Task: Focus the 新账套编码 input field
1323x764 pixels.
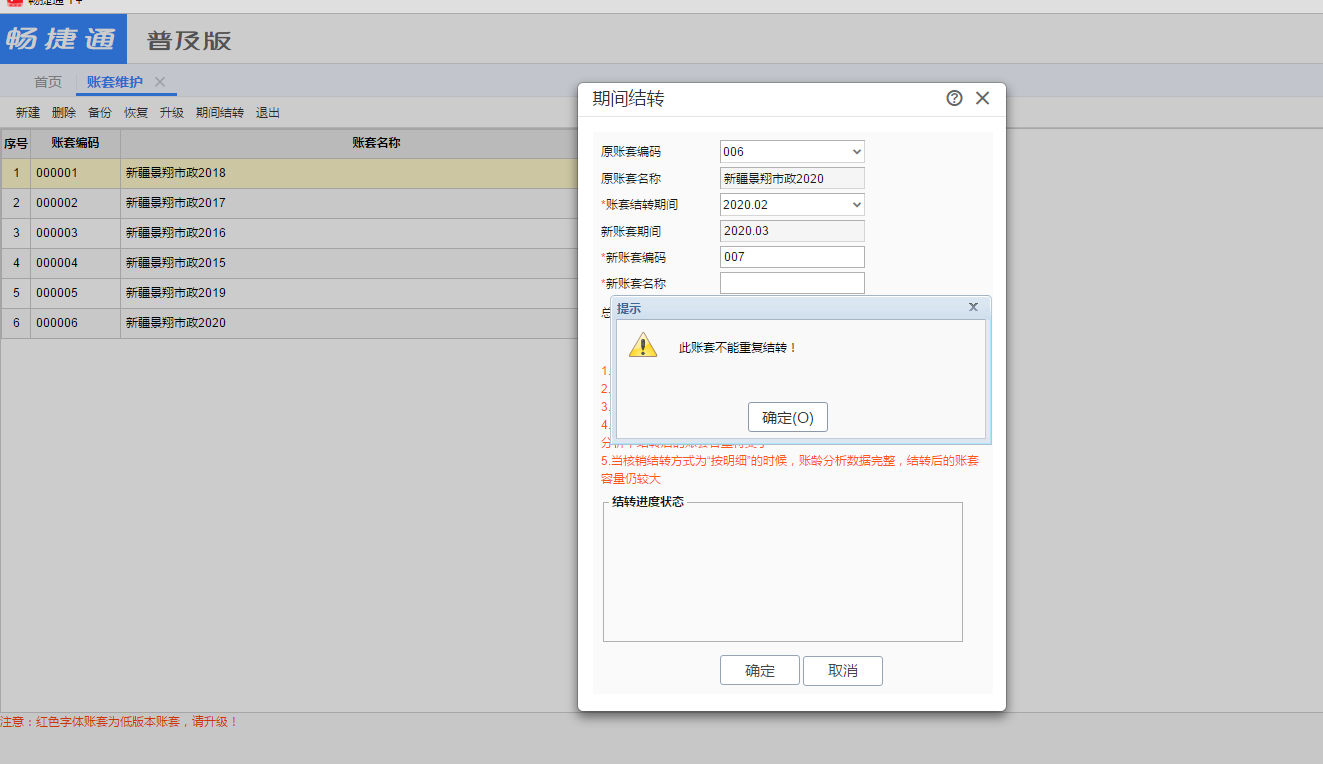Action: 792,257
